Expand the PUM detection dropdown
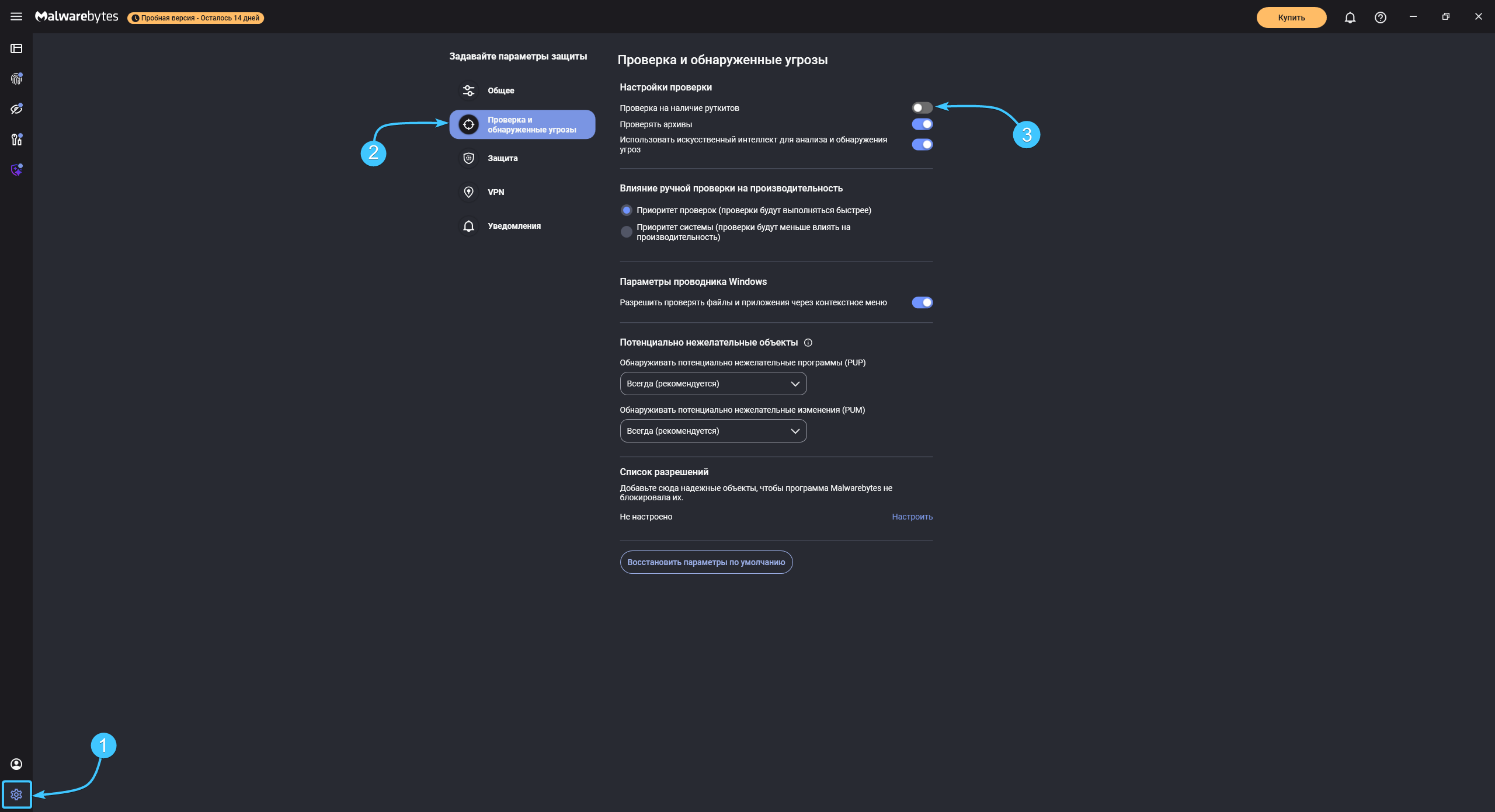Screen dimensions: 1495x812 point(713,431)
